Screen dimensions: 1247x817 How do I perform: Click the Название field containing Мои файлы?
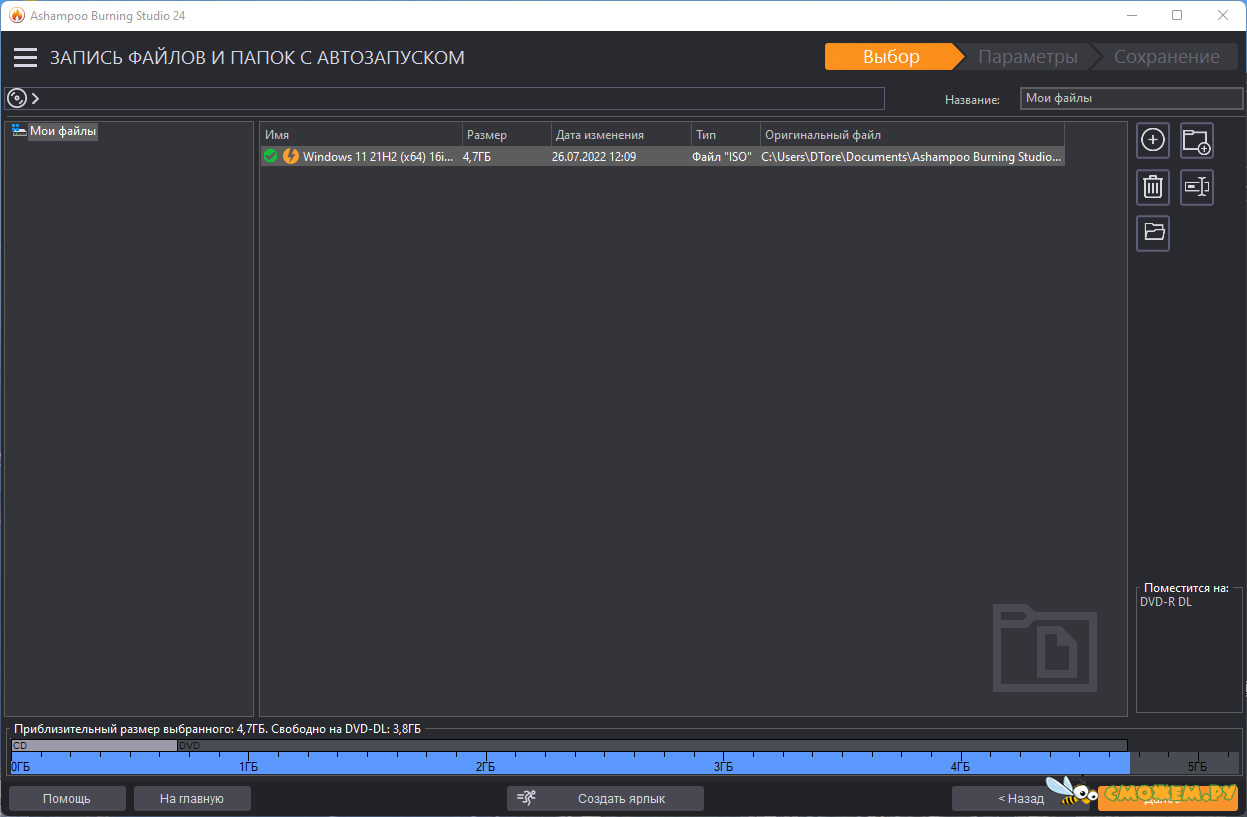pyautogui.click(x=1130, y=98)
